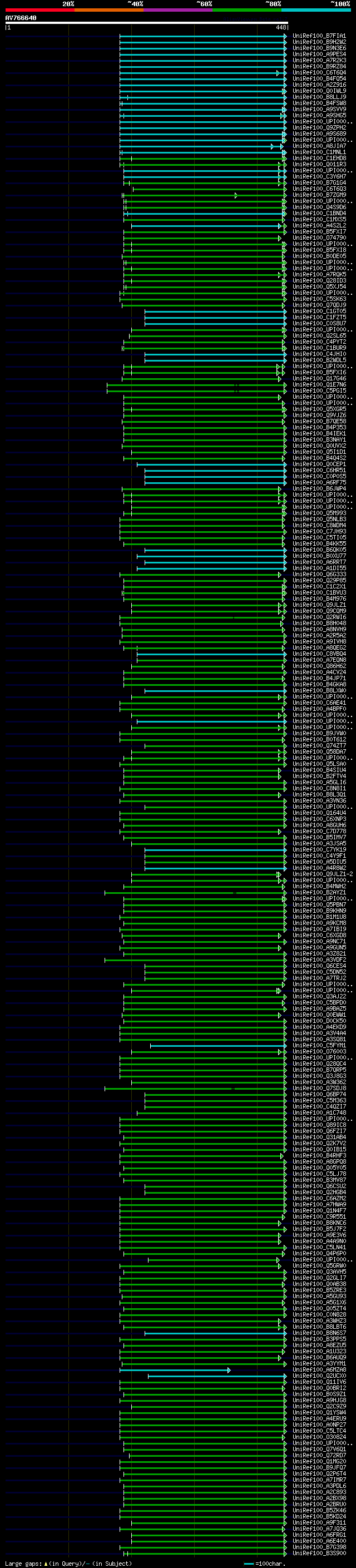The width and height of the screenshot is (356, 1568).
Task: Click the cyan alignment bar for UniRef100_B7FIA1
Action: tap(203, 37)
